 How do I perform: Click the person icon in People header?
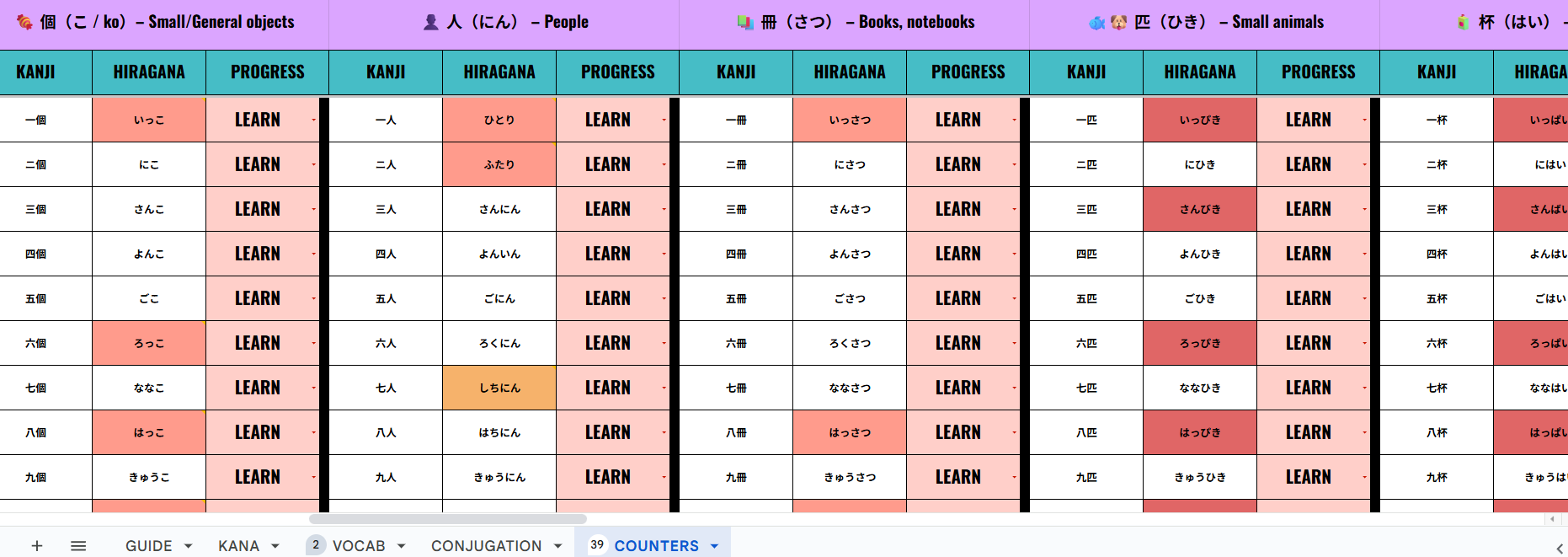point(430,23)
